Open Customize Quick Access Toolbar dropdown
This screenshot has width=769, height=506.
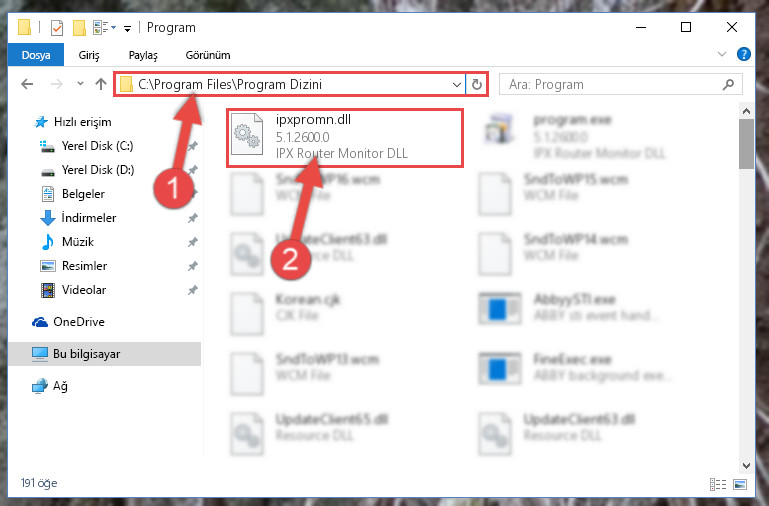(127, 28)
